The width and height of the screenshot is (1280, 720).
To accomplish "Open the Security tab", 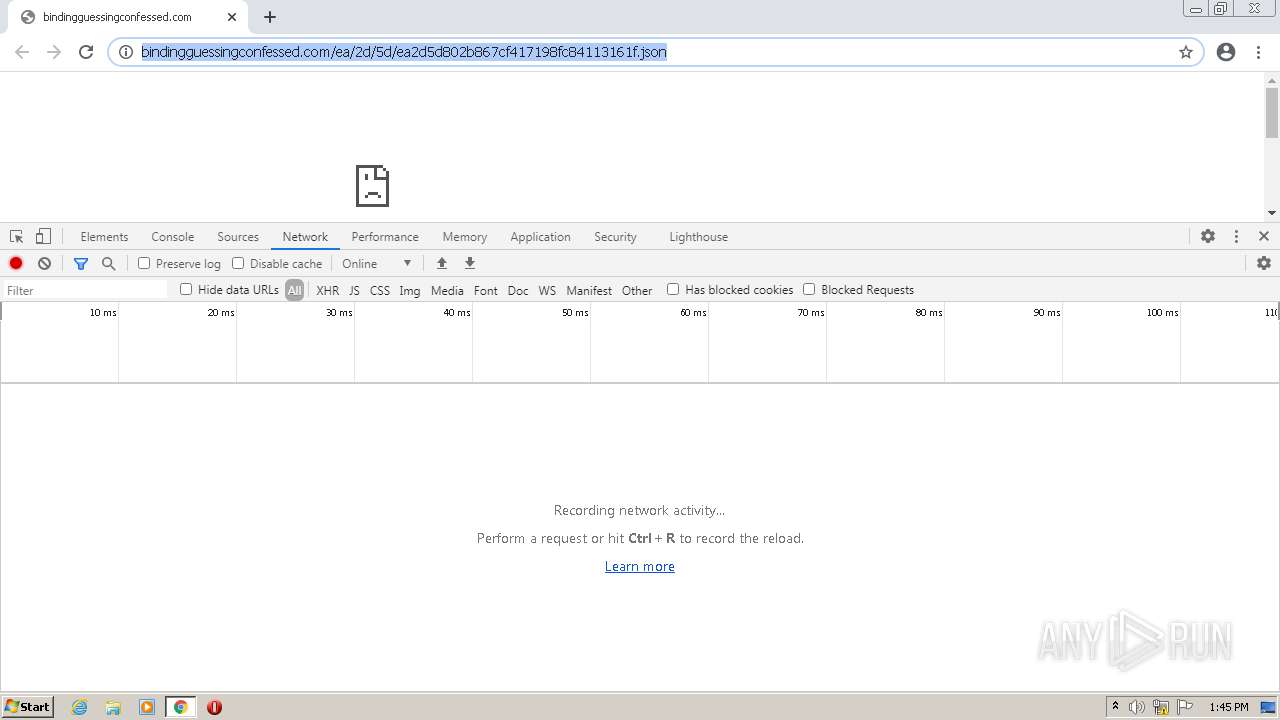I will click(x=615, y=237).
